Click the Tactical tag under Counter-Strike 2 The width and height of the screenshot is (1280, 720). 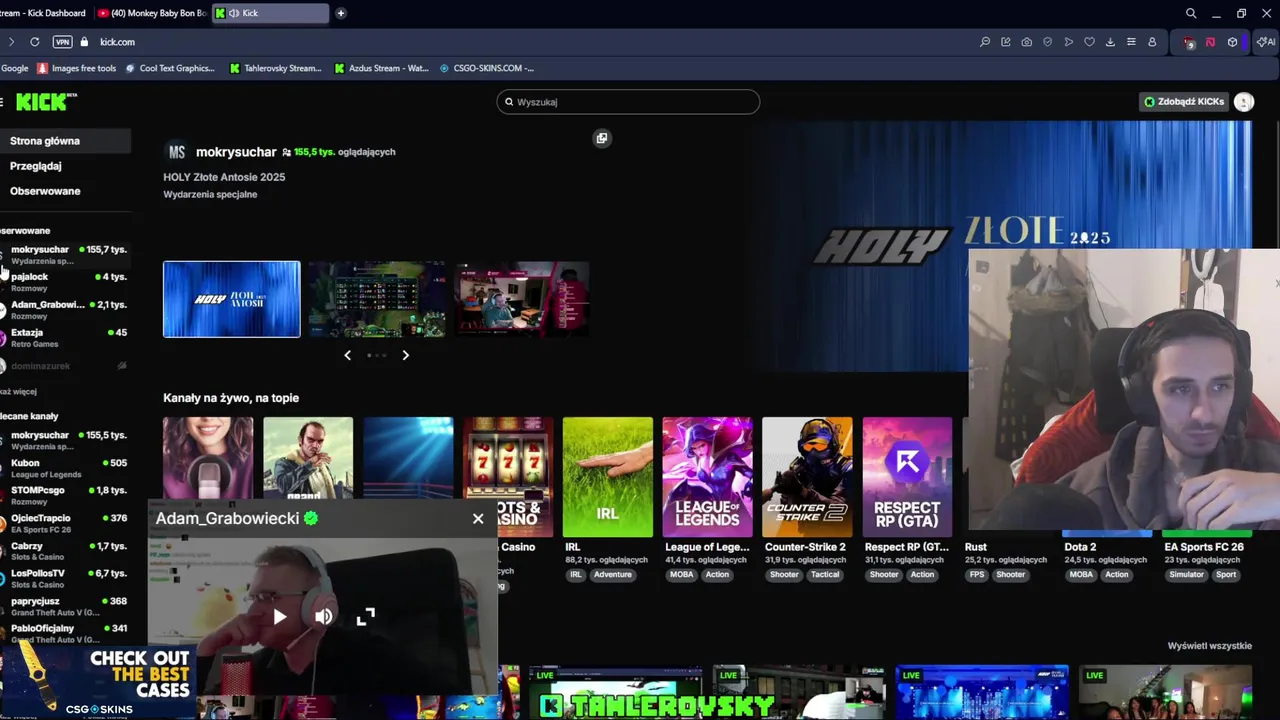tap(825, 575)
